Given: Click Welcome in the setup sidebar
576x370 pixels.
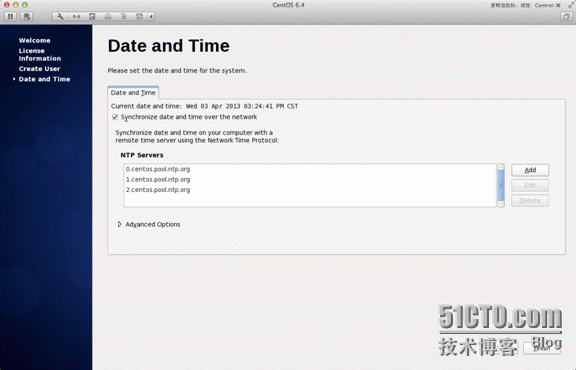Looking at the screenshot, I should click(x=35, y=40).
